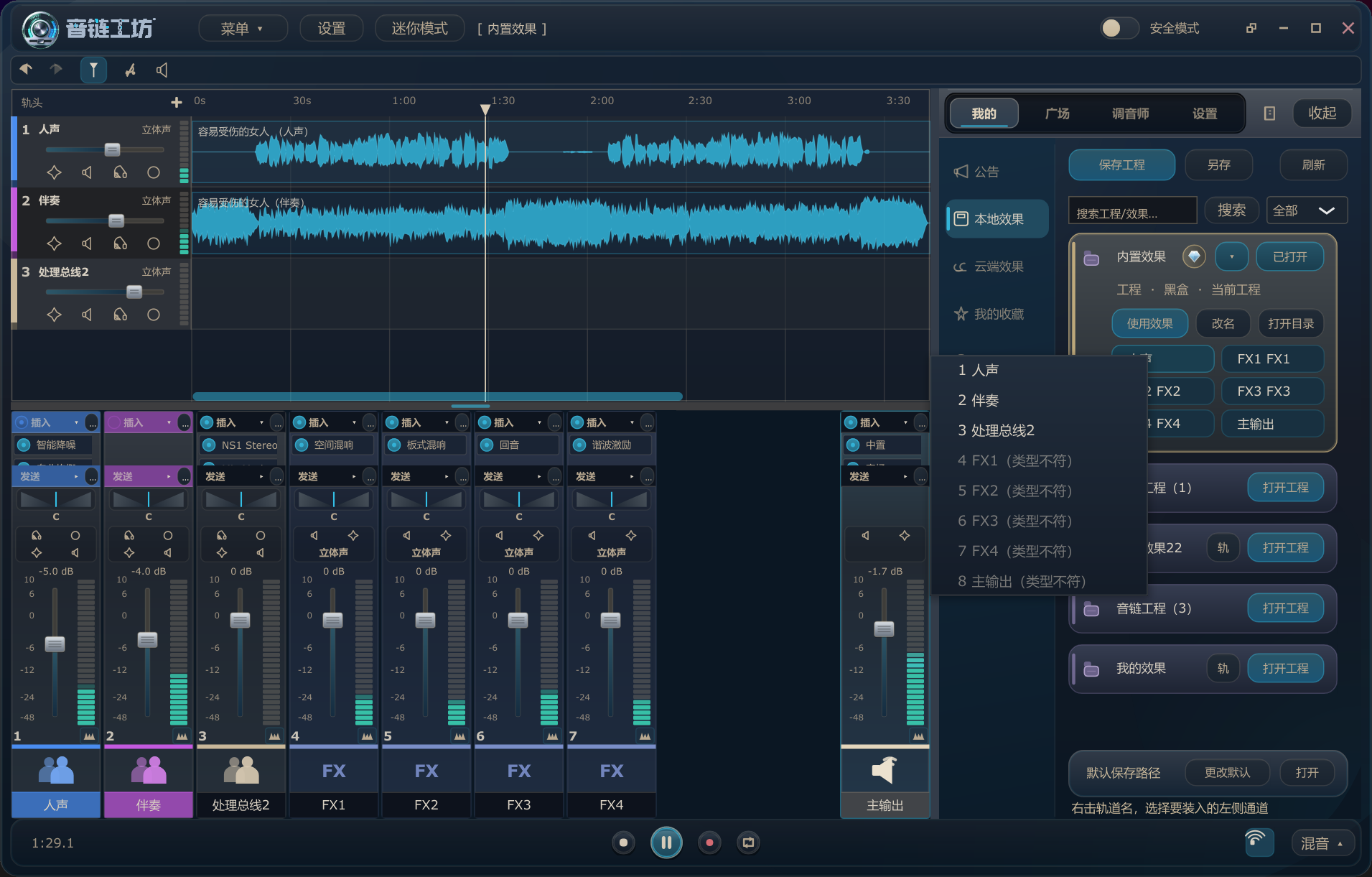Mute the 人声 track in track header
Viewport: 1372px width, 877px height.
pyautogui.click(x=87, y=172)
